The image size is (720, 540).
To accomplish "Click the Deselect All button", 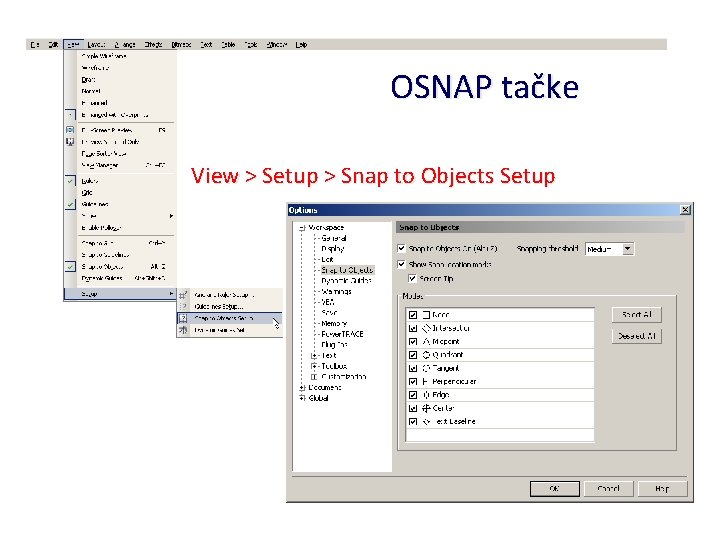I will [636, 336].
